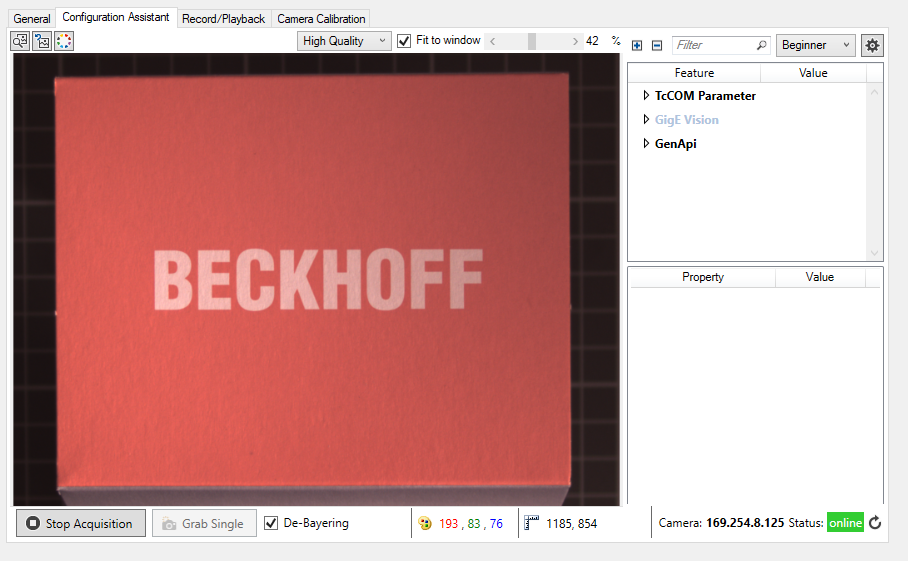Click the camera image preview of BECKHOFF box
The image size is (908, 561).
pyautogui.click(x=316, y=280)
